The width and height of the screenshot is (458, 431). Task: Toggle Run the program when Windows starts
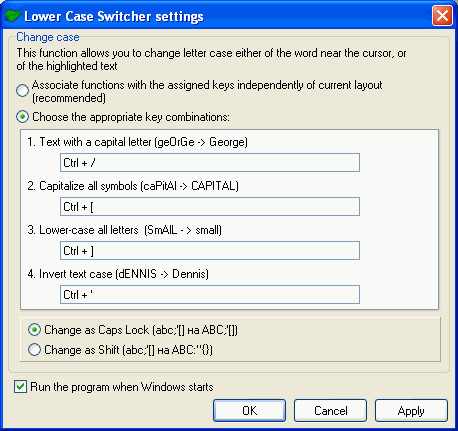20,387
